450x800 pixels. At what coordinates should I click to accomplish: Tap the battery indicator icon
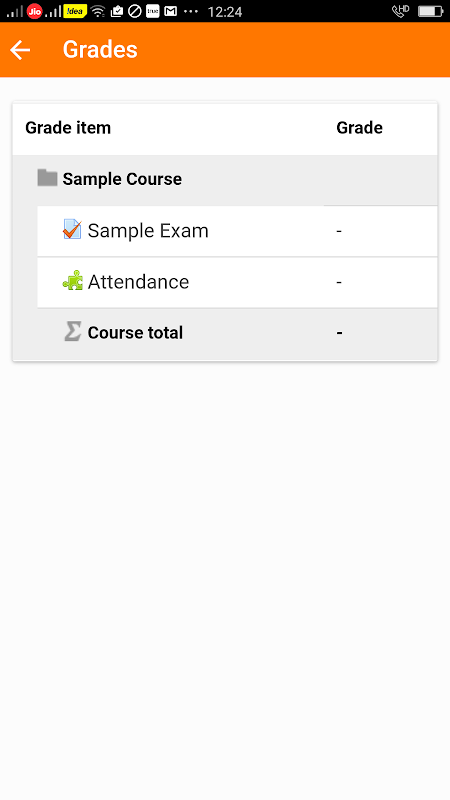[x=430, y=11]
